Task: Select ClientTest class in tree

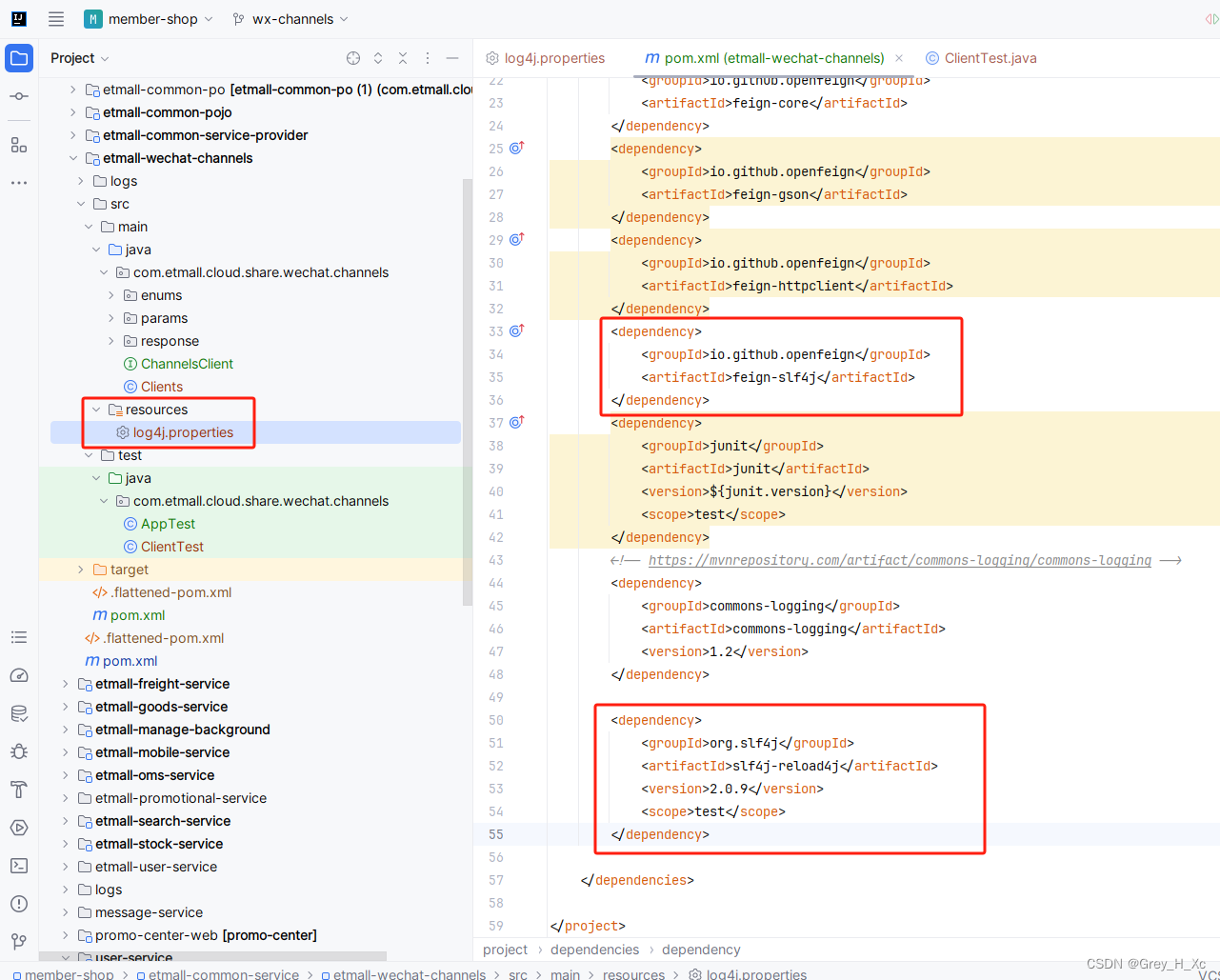Action: click(x=172, y=547)
